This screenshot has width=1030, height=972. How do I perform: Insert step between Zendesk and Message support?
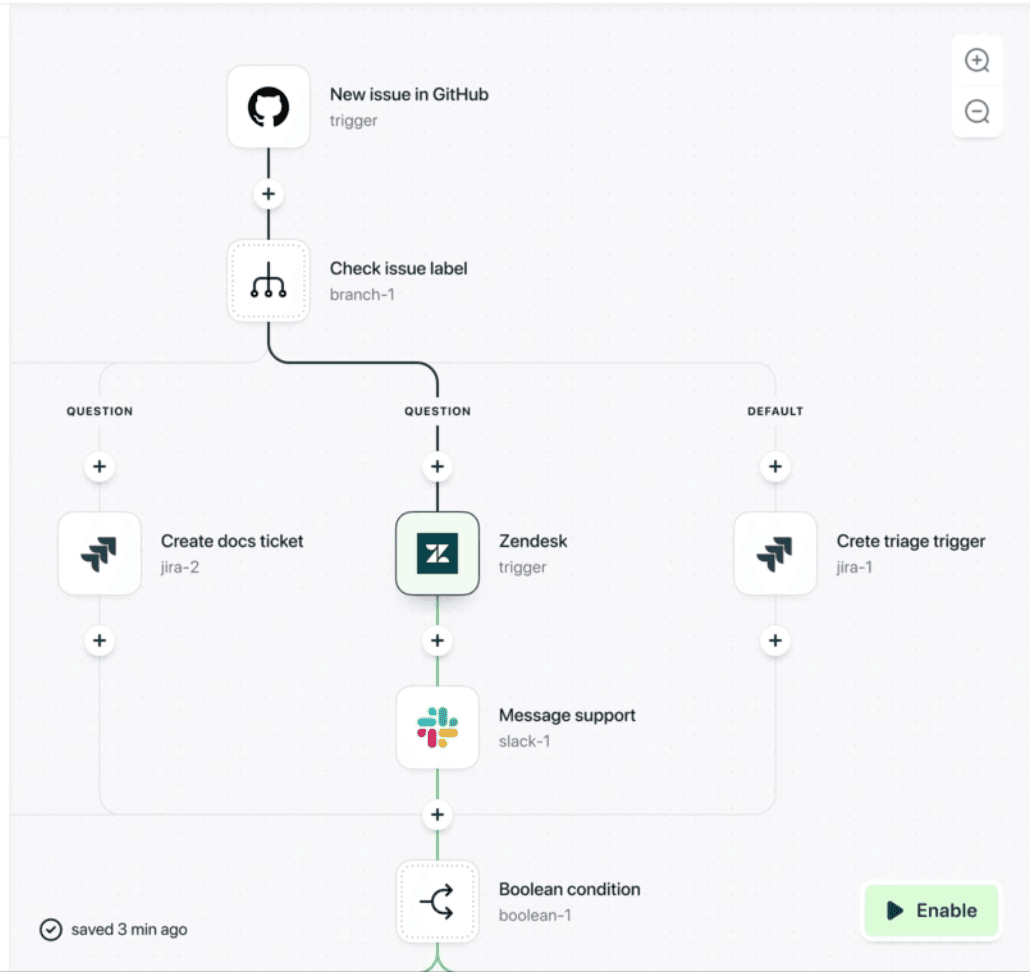[x=437, y=641]
